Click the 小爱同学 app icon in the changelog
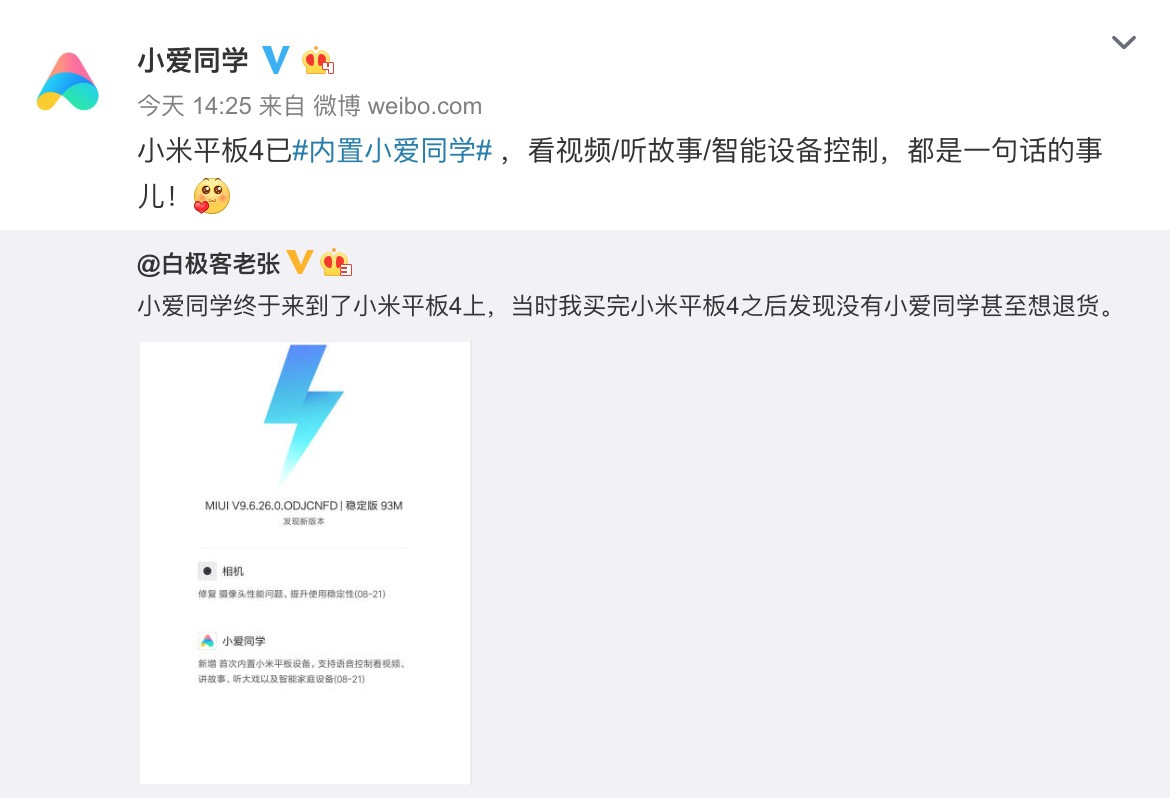The width and height of the screenshot is (1170, 798). pos(207,640)
